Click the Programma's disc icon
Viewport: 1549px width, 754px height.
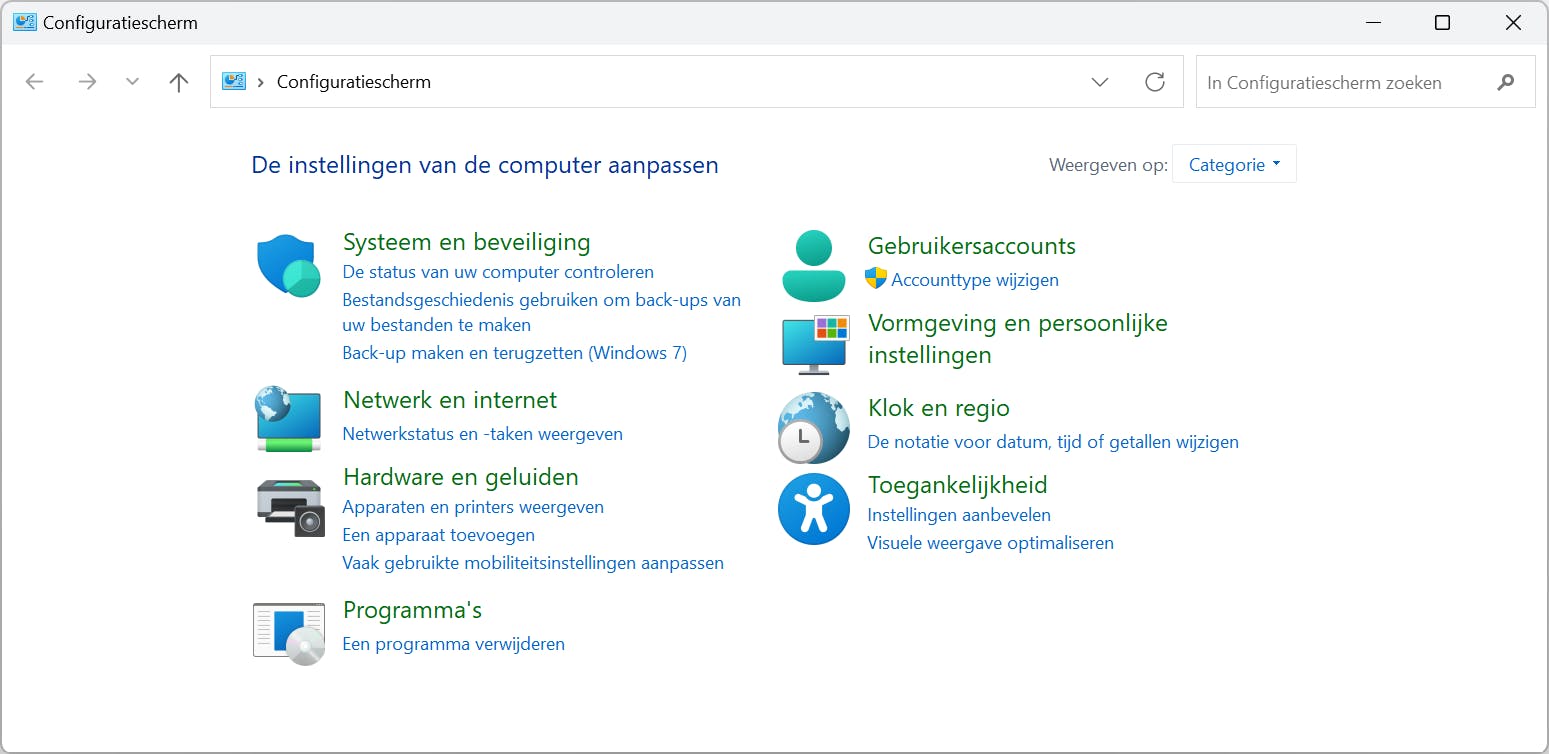[289, 634]
